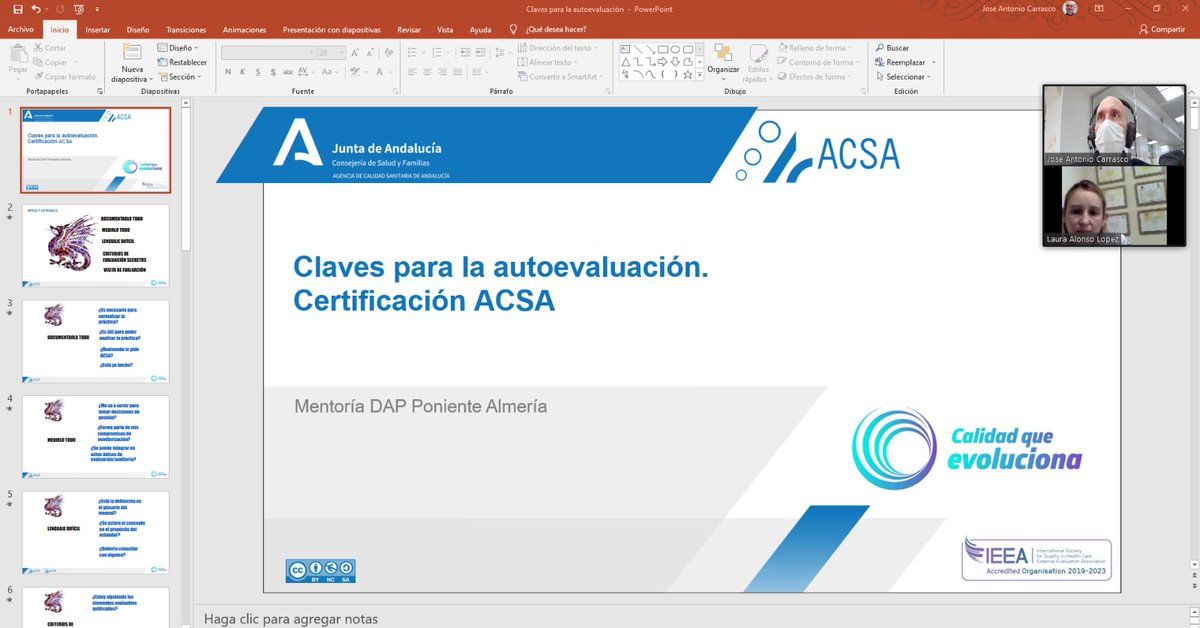Justify paragraph text
Image resolution: width=1200 pixels, height=628 pixels.
(457, 72)
